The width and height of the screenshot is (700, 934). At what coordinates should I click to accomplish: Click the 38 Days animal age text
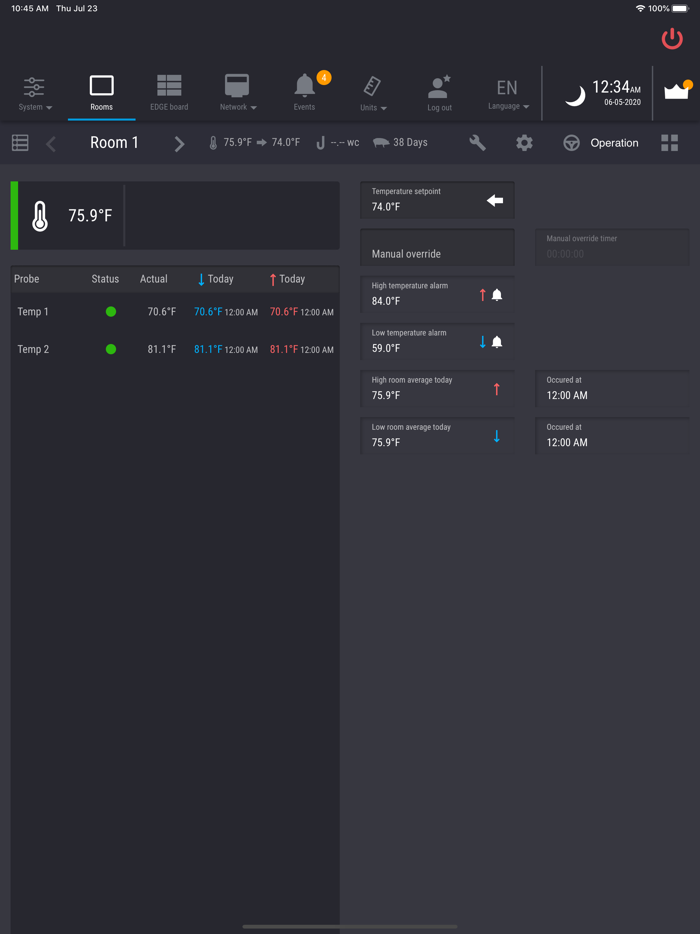point(410,143)
